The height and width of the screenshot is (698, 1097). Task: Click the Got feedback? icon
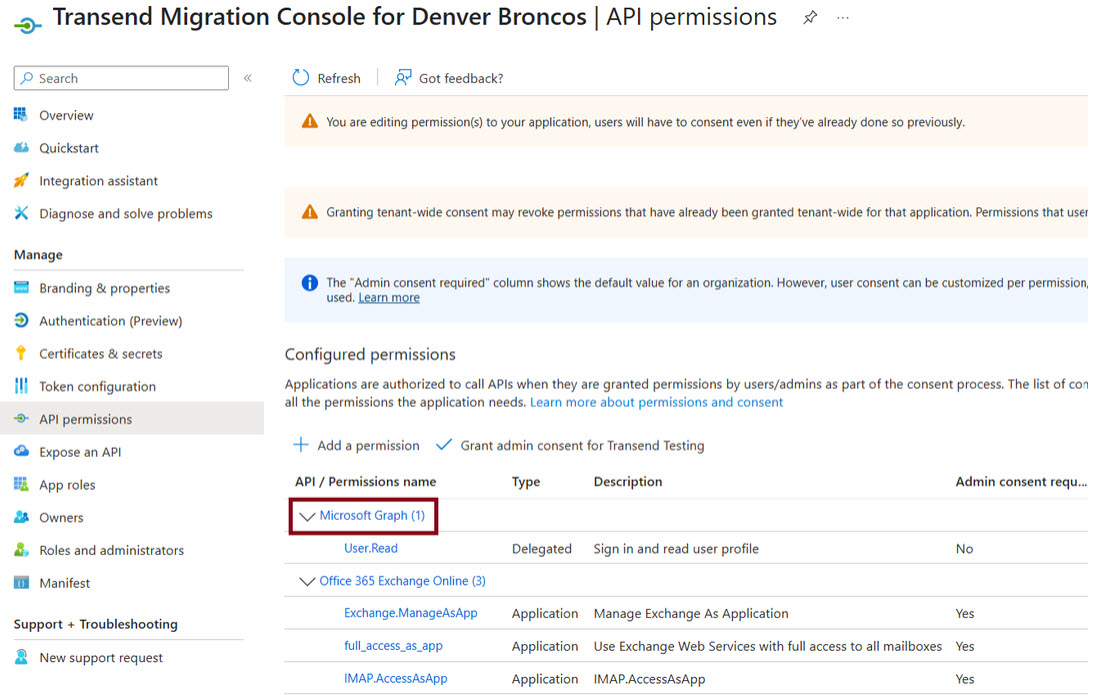click(403, 78)
